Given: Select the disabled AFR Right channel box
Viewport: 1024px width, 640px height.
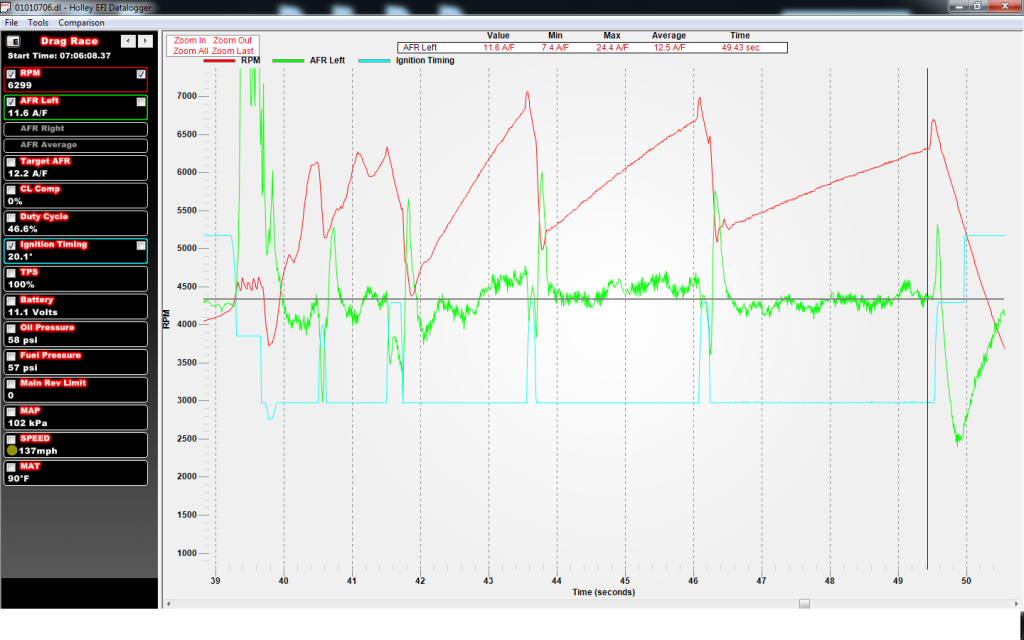Looking at the screenshot, I should pos(76,129).
